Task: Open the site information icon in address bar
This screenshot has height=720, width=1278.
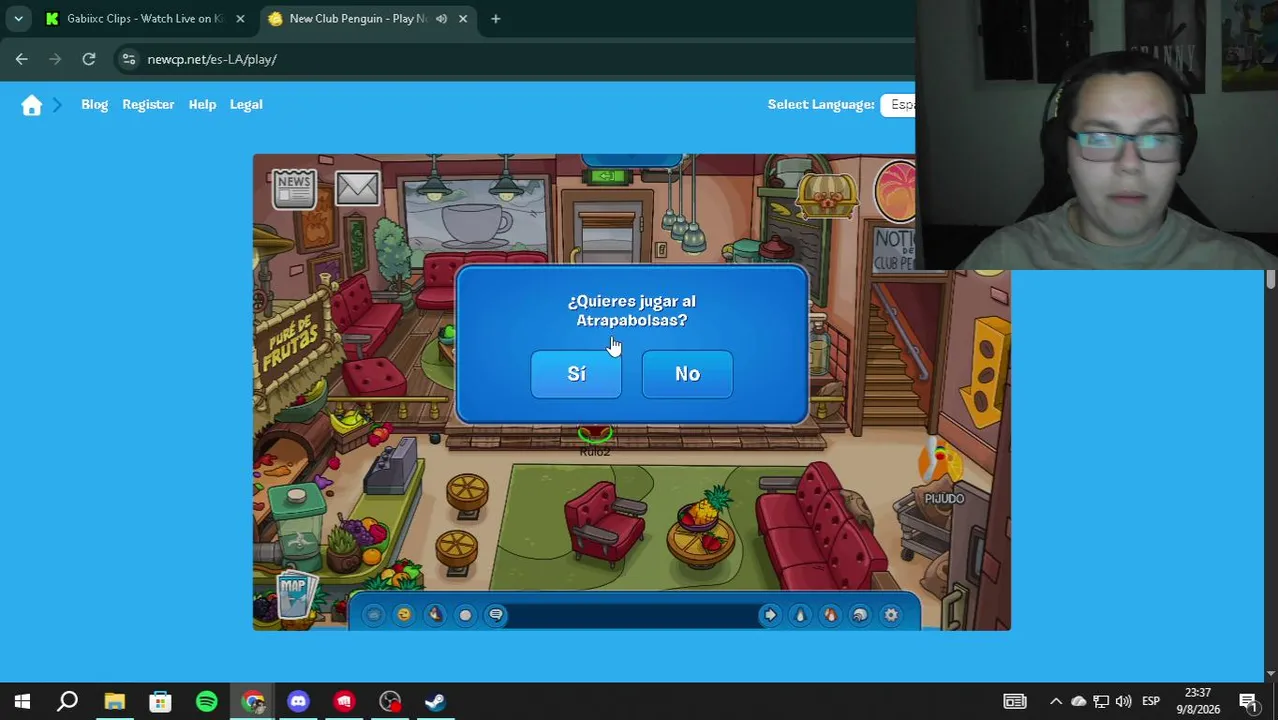Action: [x=128, y=59]
